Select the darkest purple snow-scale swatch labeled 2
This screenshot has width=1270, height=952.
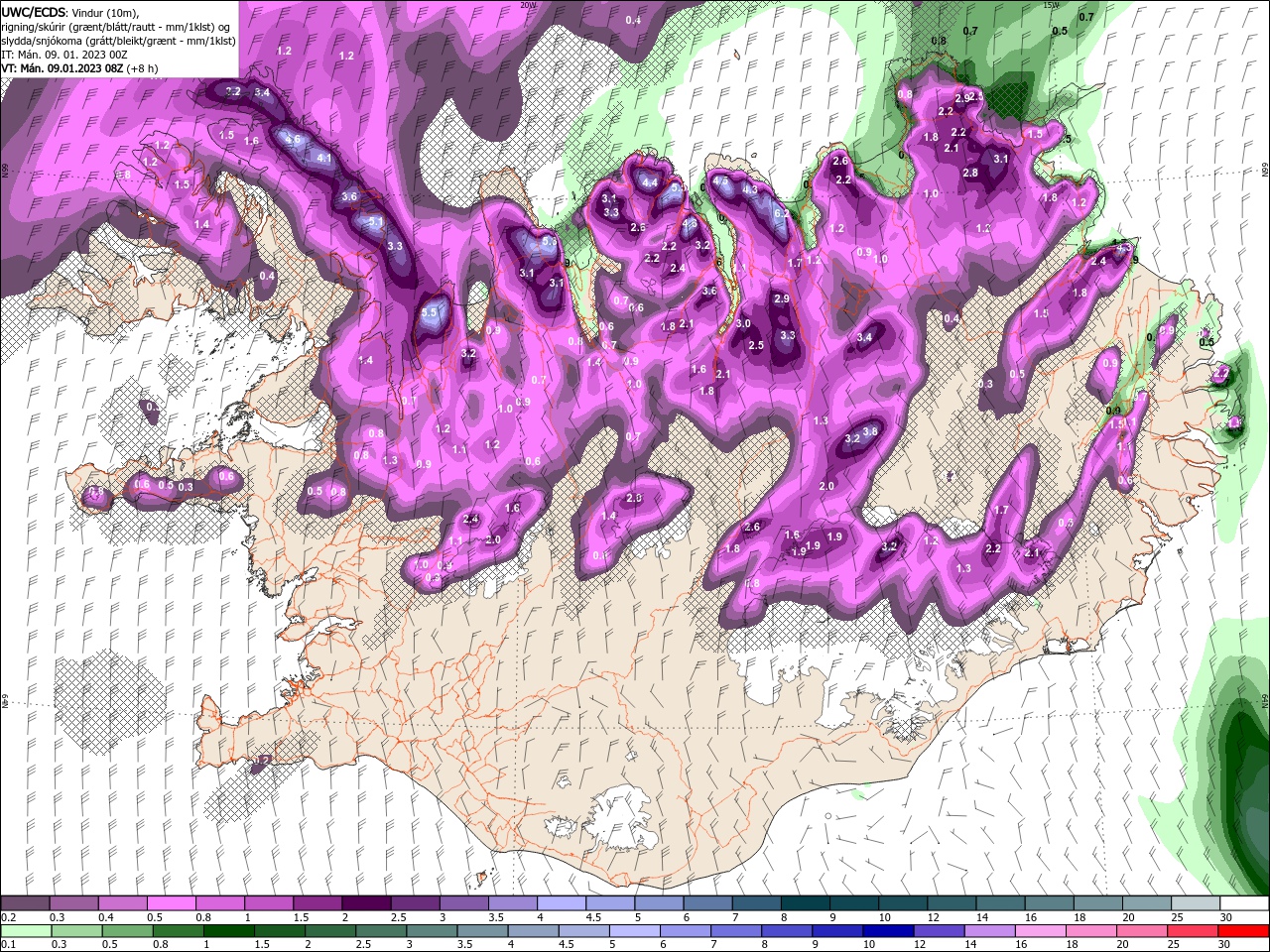click(366, 903)
